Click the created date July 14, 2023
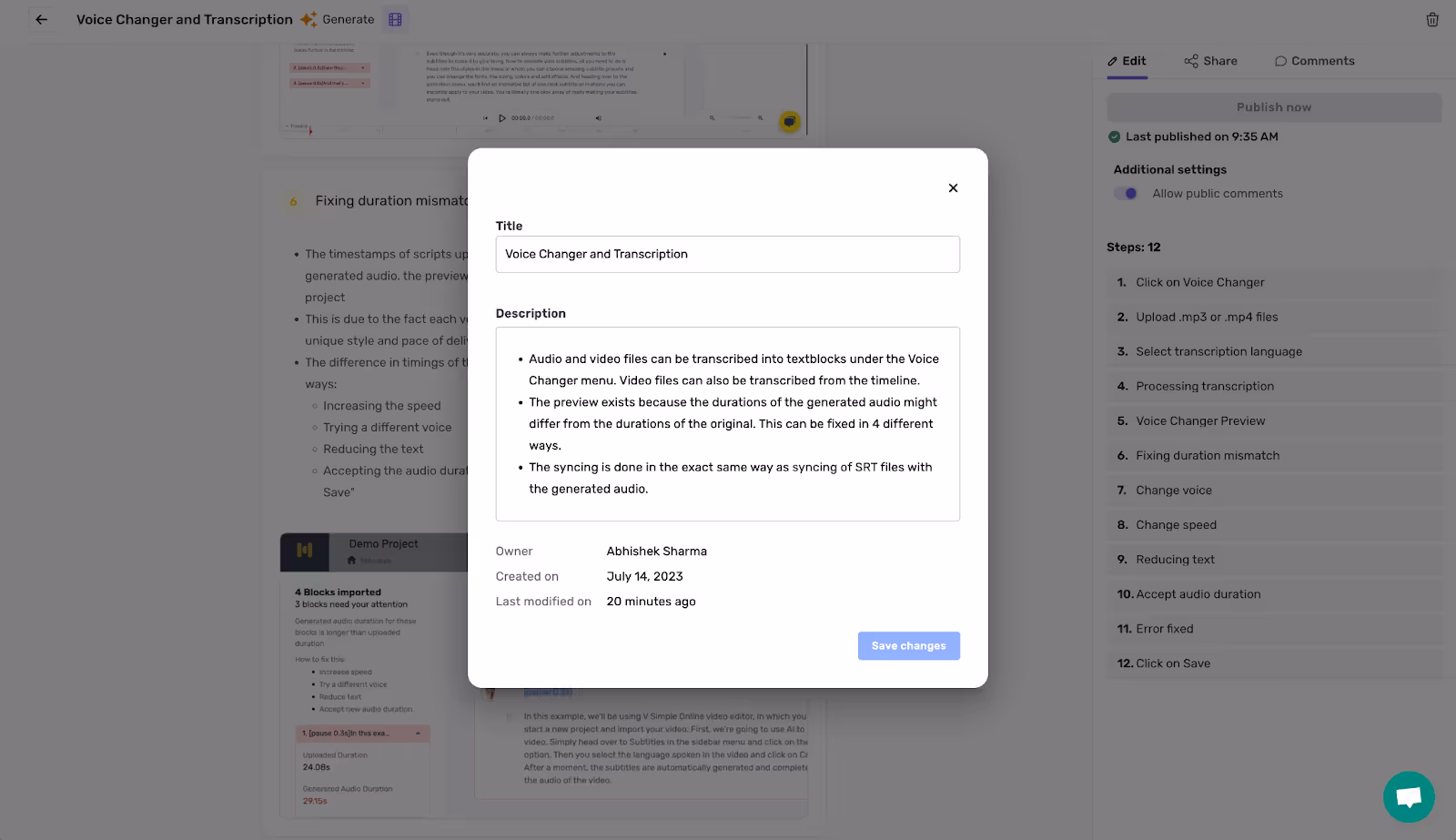This screenshot has width=1456, height=840. pos(645,577)
